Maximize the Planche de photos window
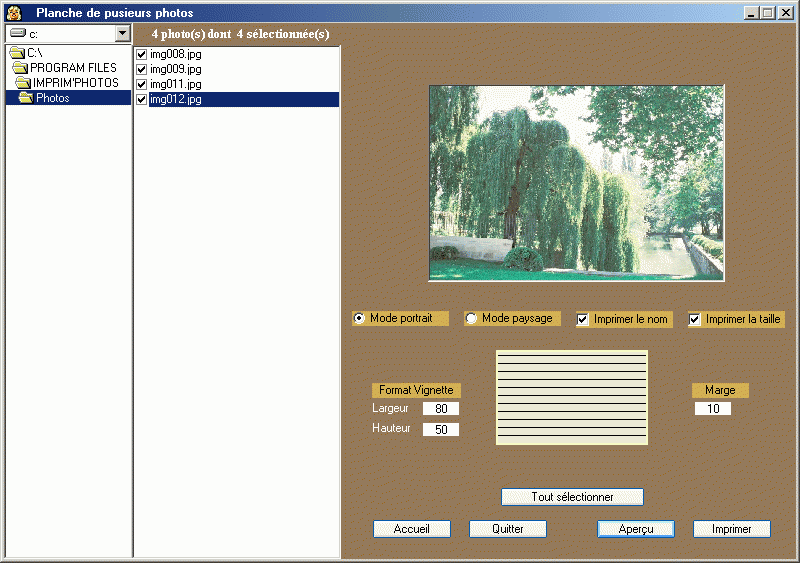 [767, 13]
